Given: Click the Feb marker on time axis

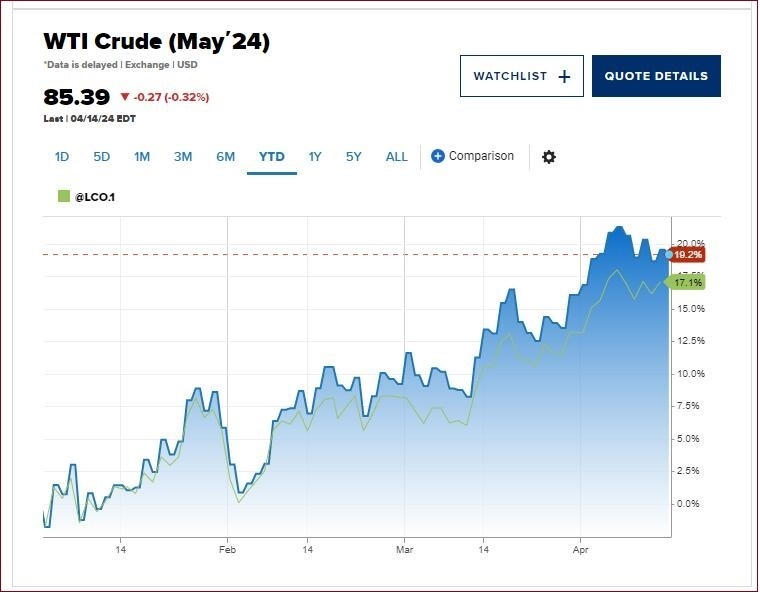Looking at the screenshot, I should pyautogui.click(x=227, y=549).
